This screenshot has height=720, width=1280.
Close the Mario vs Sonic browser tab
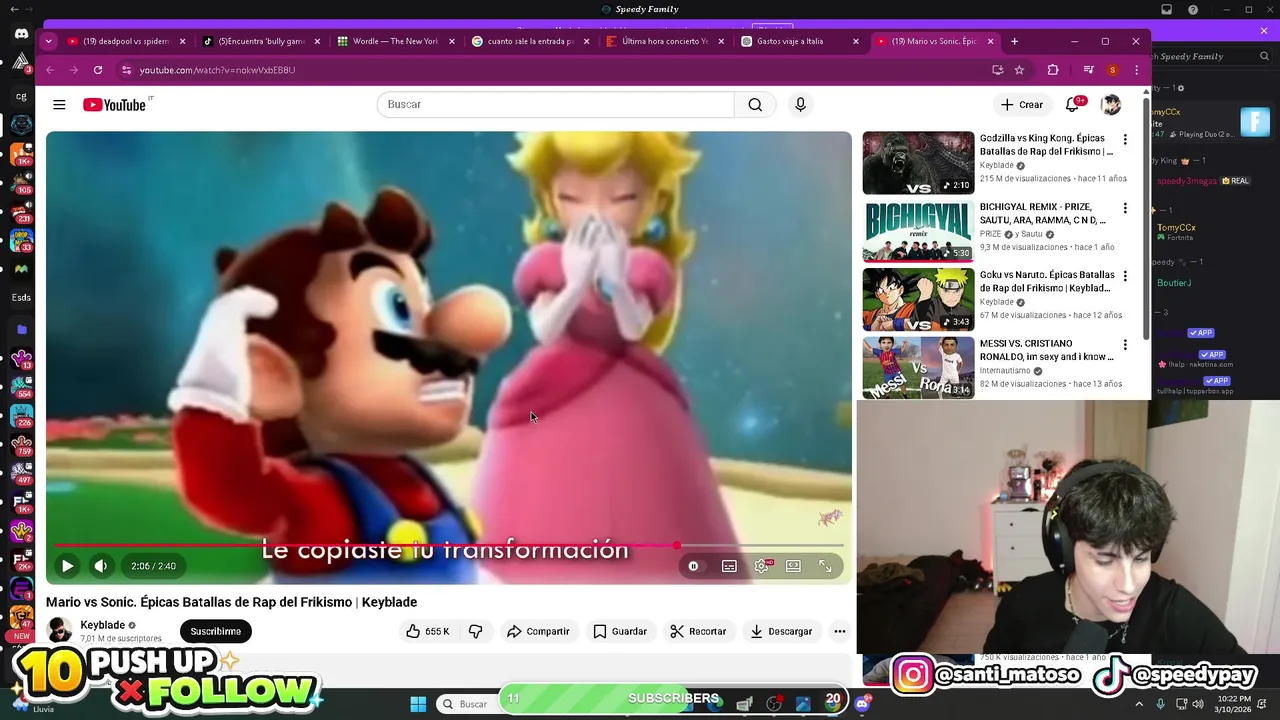pyautogui.click(x=990, y=41)
